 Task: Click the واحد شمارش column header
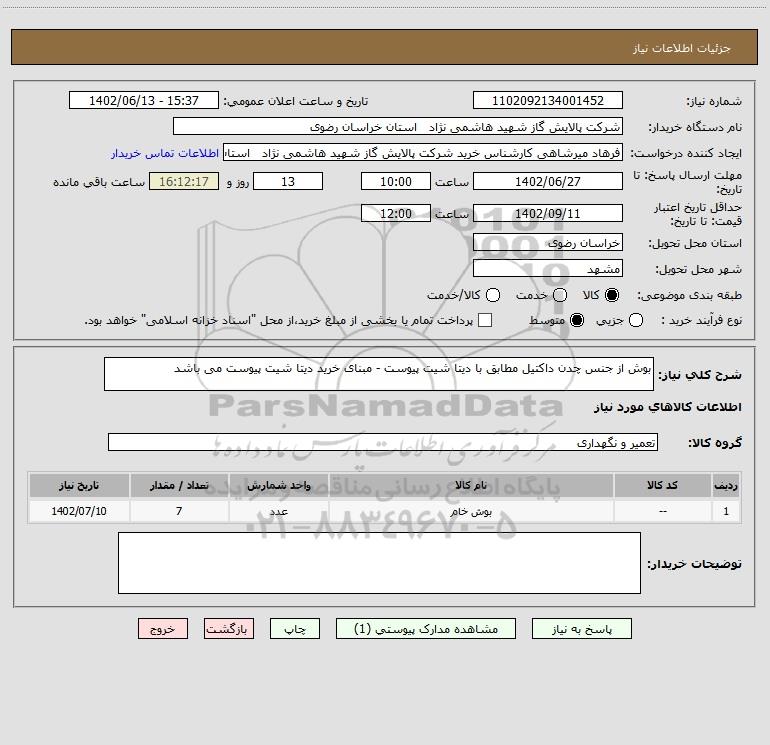click(x=278, y=485)
